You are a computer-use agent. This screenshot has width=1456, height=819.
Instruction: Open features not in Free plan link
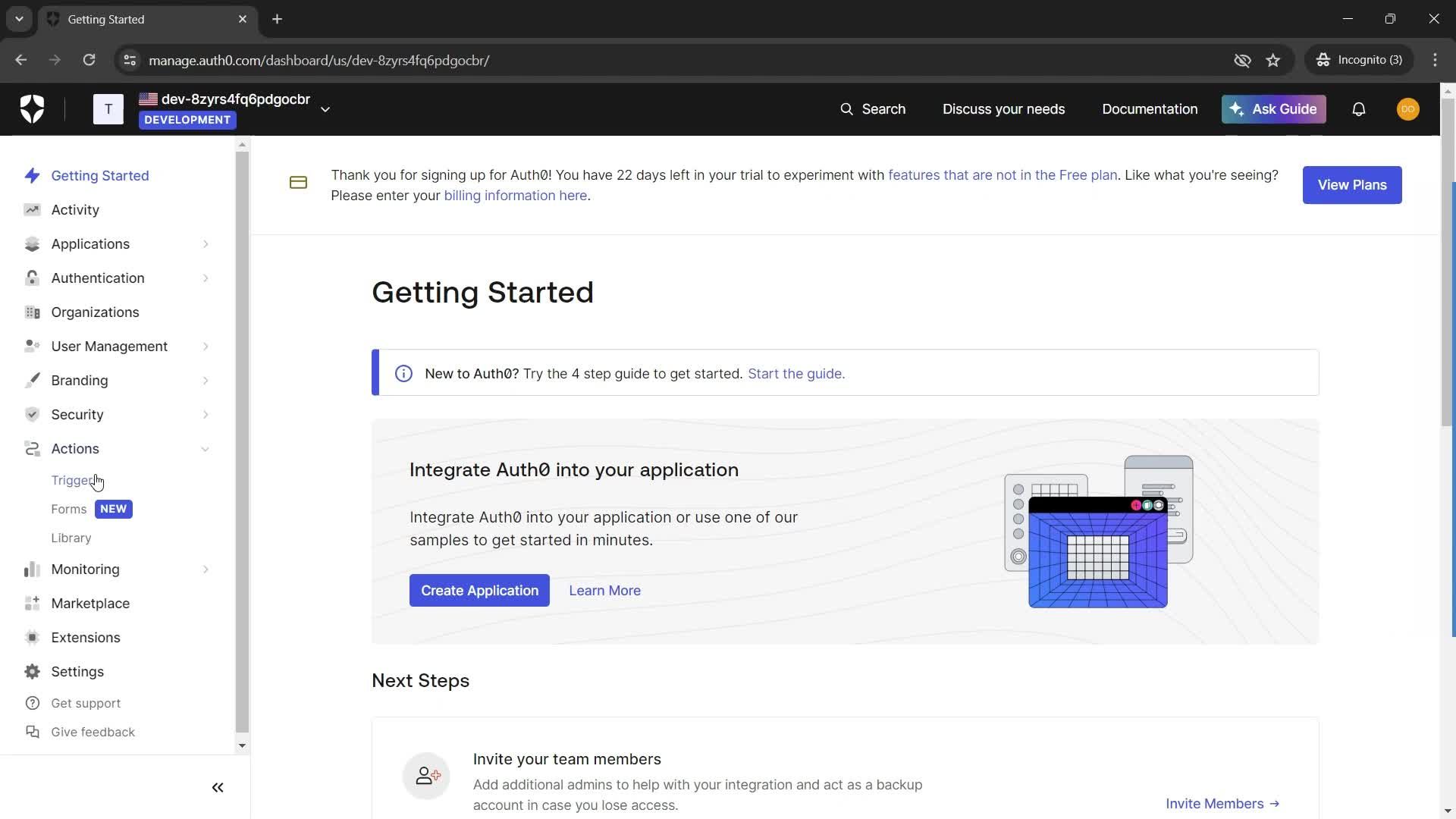(x=1003, y=175)
